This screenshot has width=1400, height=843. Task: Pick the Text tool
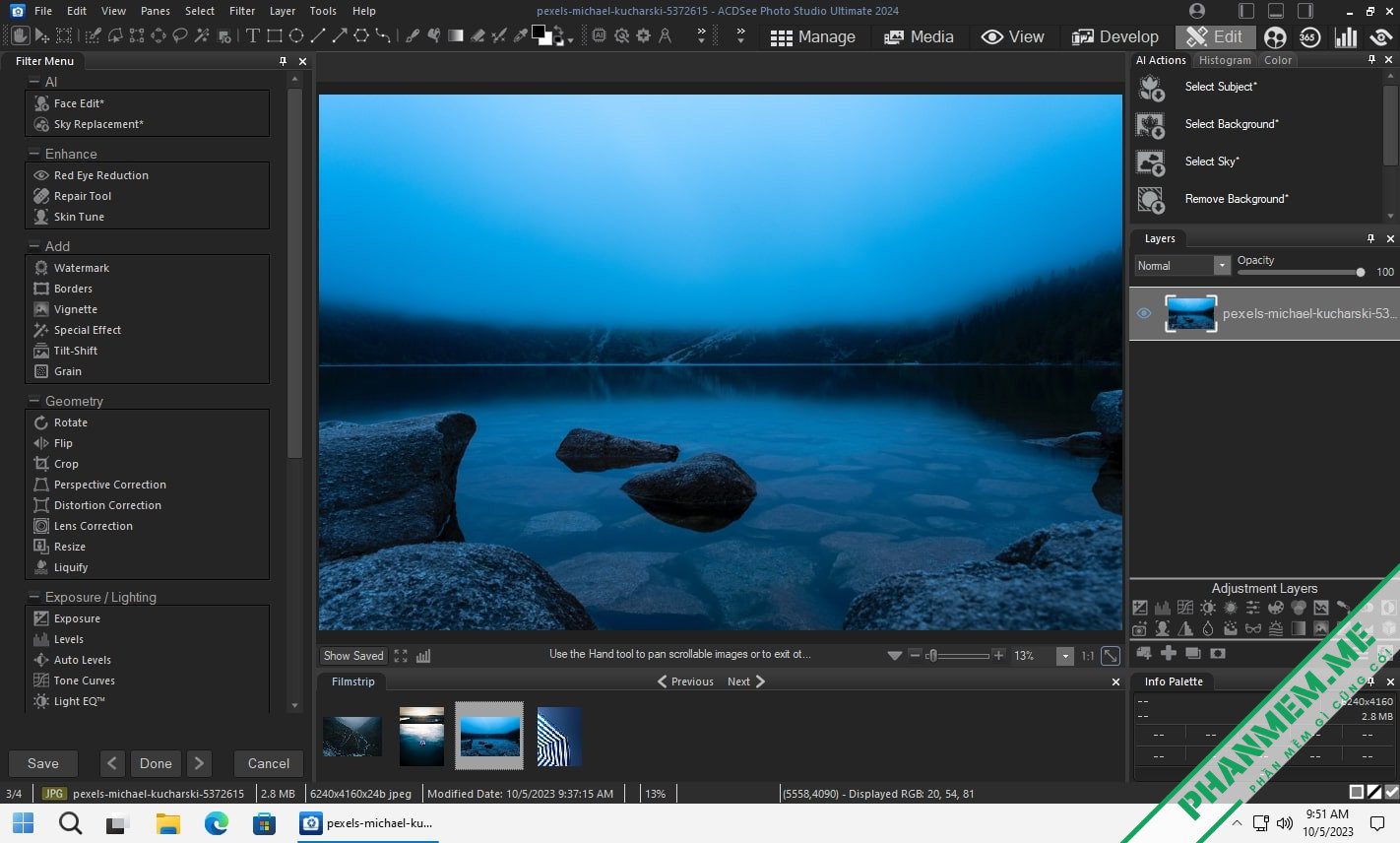pos(253,36)
